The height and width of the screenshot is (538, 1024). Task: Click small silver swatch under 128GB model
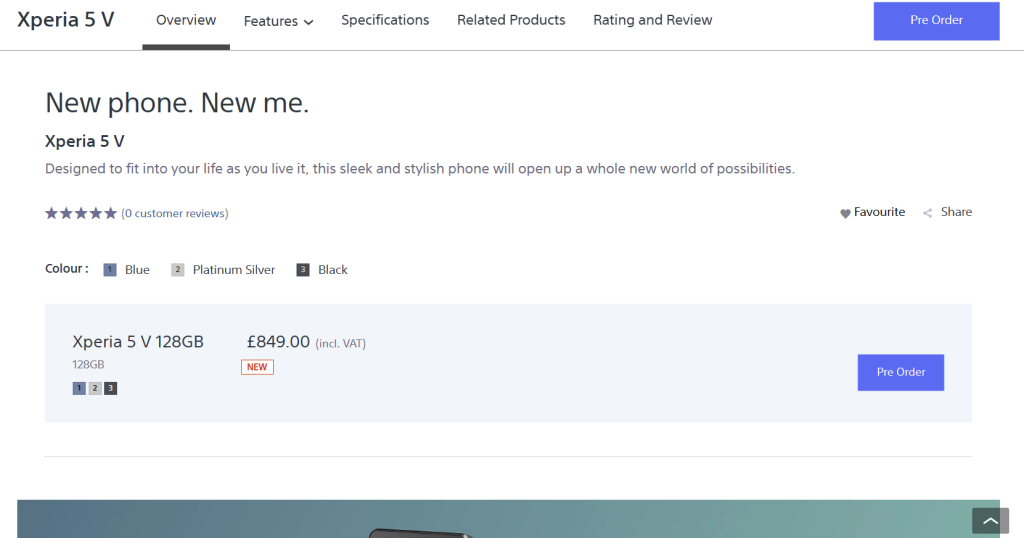coord(95,388)
